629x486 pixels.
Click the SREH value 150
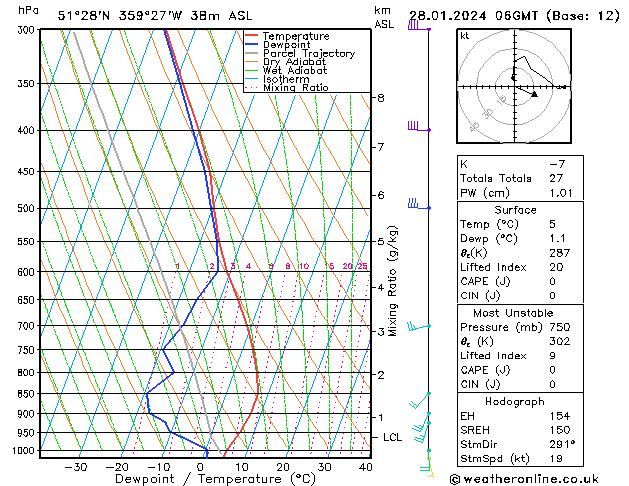[560, 430]
